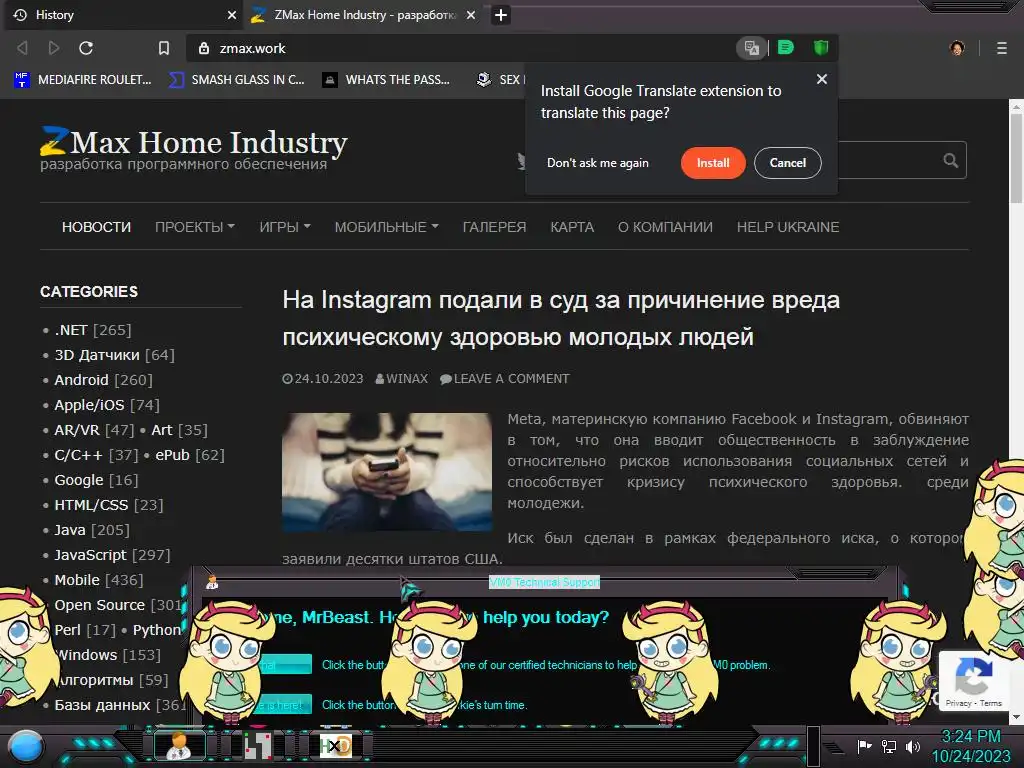This screenshot has height=768, width=1024.
Task: Open the AR/VR category
Action: tap(76, 430)
